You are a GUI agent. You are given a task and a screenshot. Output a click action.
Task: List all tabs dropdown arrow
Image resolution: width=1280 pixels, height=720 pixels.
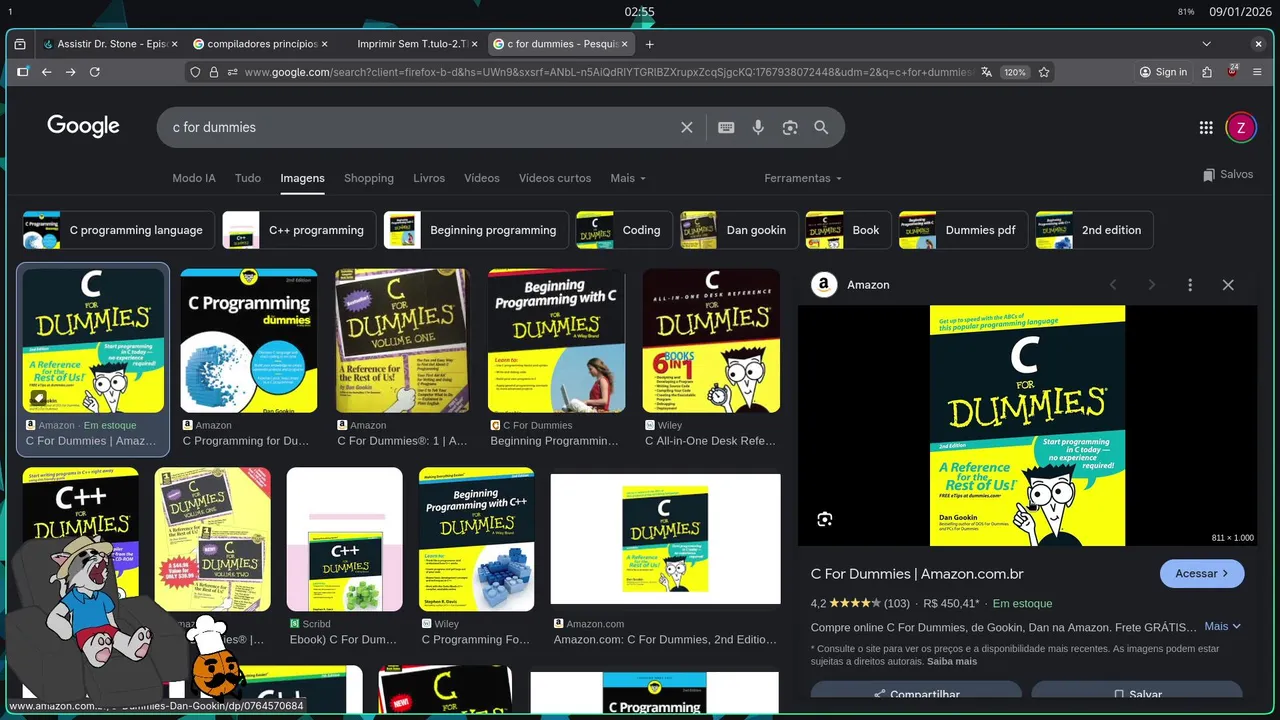point(1207,44)
